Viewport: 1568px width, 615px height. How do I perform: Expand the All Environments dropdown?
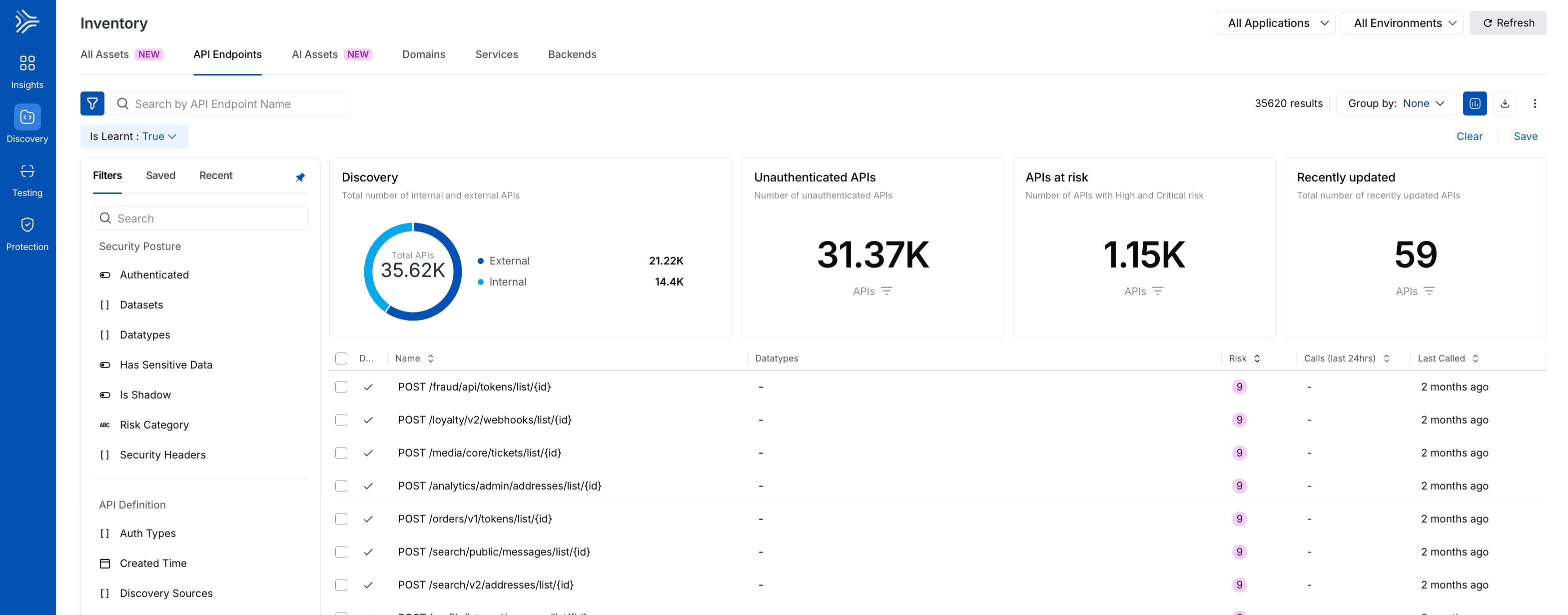[1403, 23]
